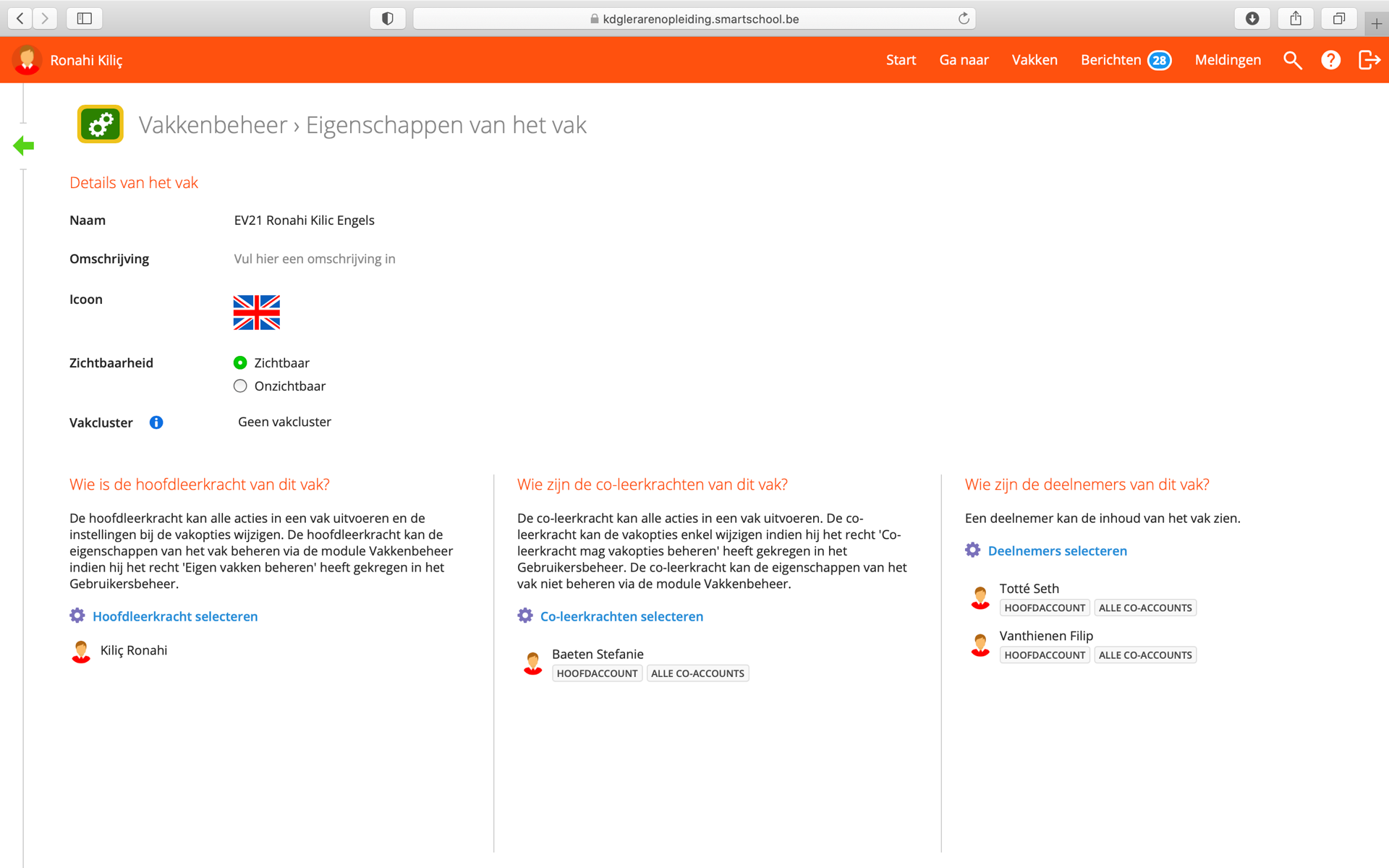This screenshot has height=868, width=1389.
Task: Click the name Vanthienen Filip
Action: [x=1046, y=635]
